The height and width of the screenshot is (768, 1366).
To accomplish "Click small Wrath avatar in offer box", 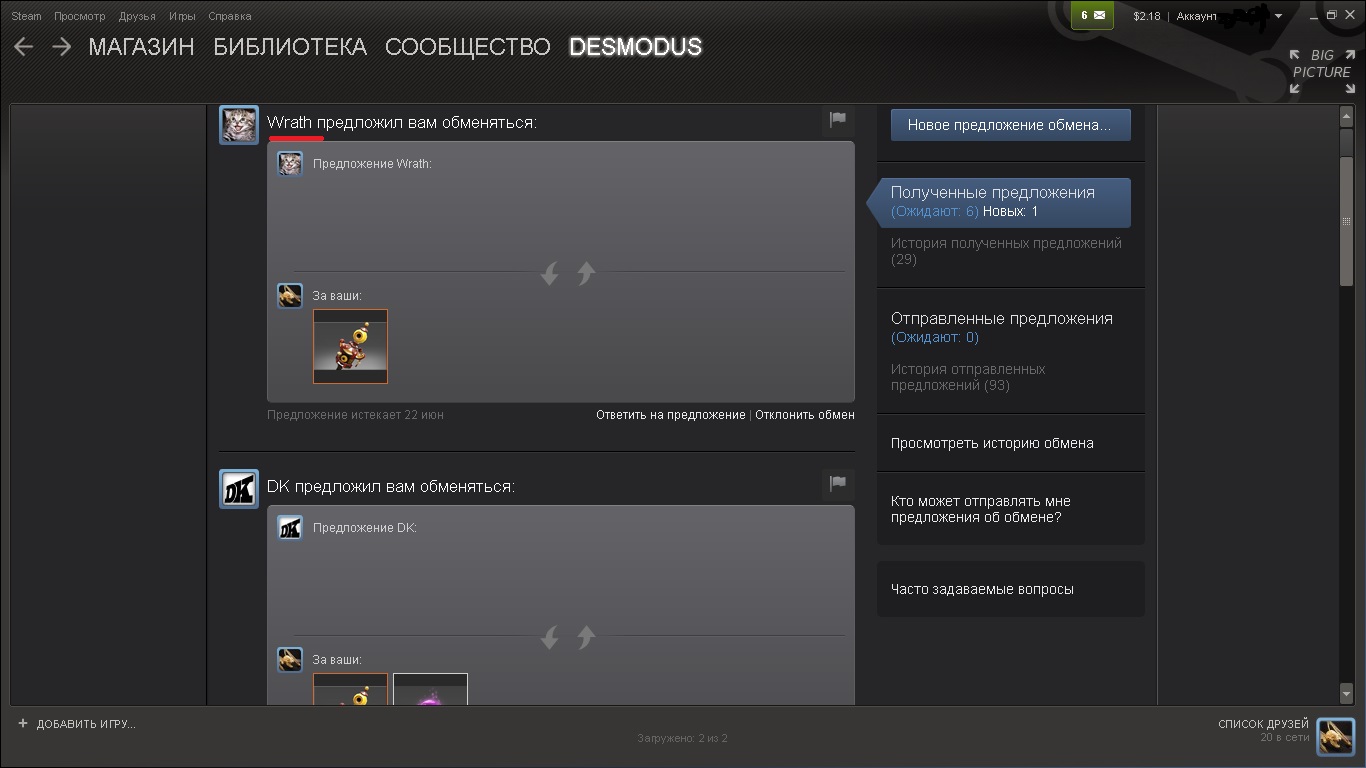I will click(x=290, y=164).
